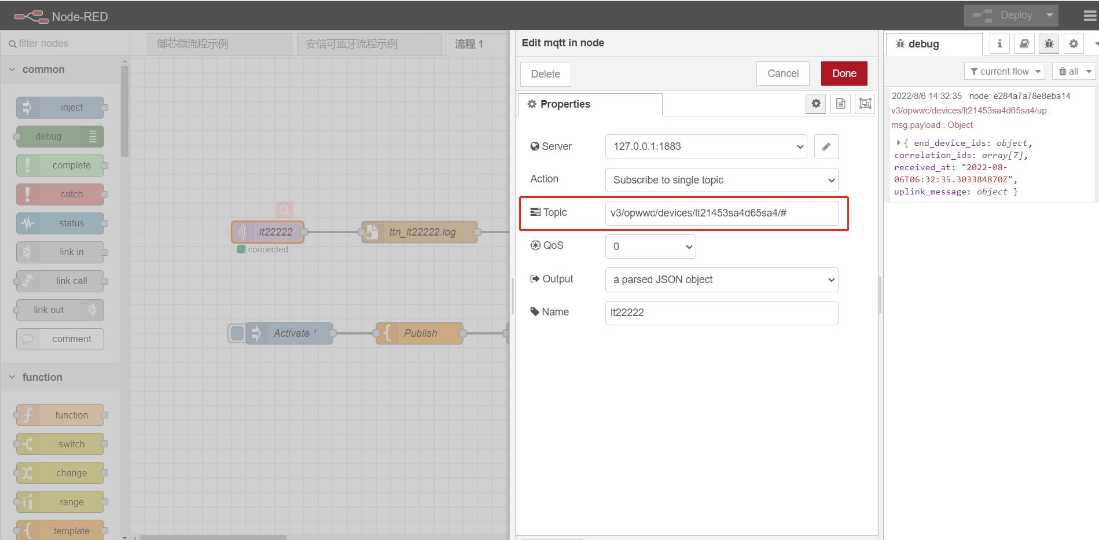Select the change node in palette
1099x540 pixels.
[60, 473]
